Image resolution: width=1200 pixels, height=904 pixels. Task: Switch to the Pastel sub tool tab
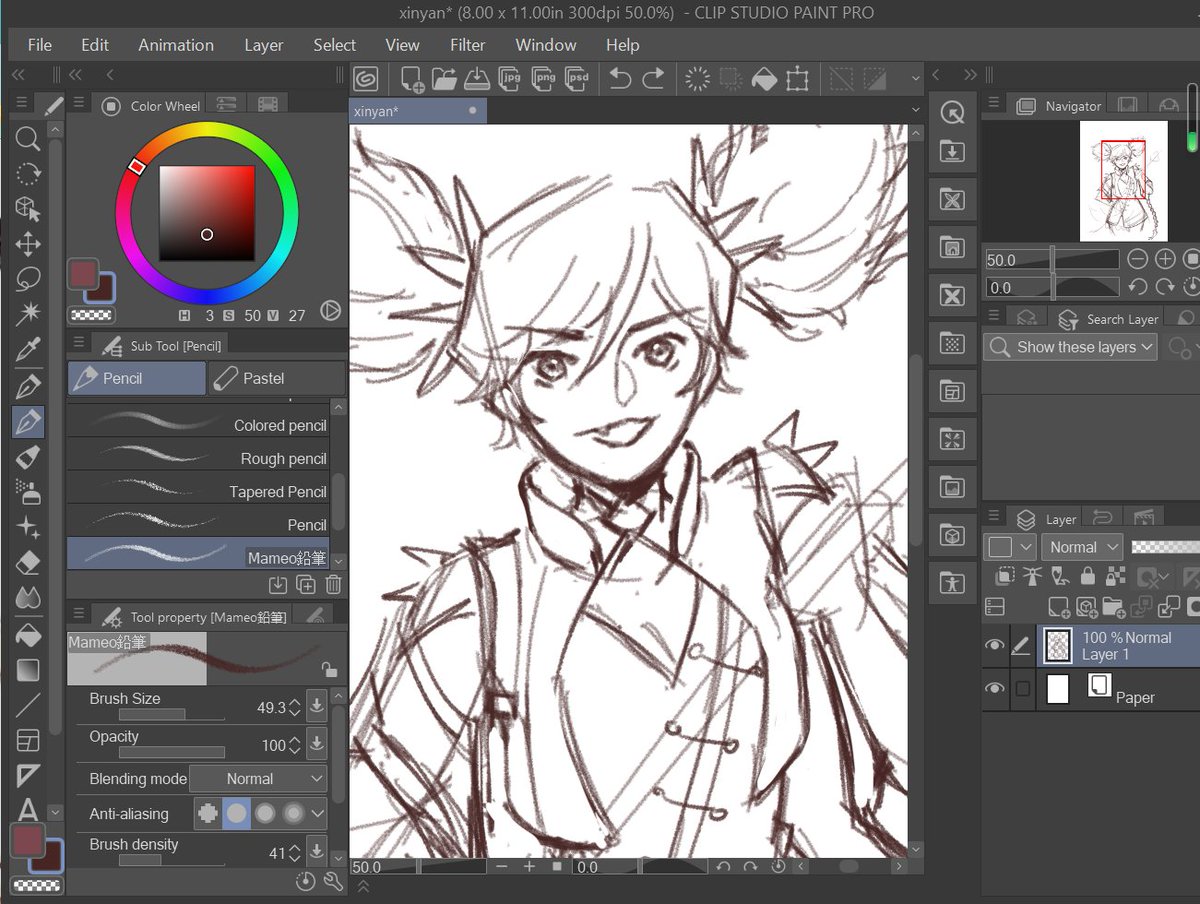(277, 378)
